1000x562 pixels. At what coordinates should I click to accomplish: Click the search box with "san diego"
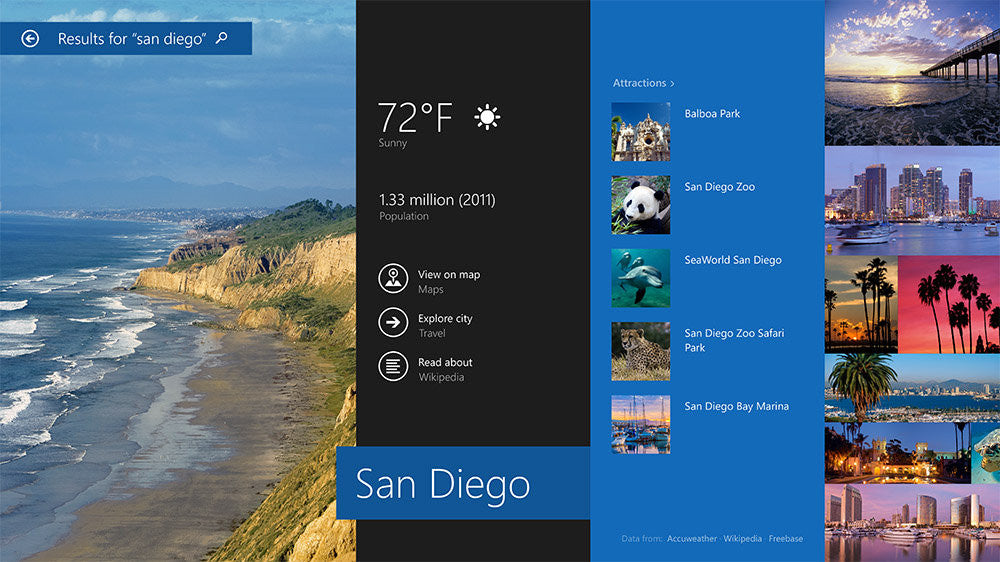click(x=130, y=39)
